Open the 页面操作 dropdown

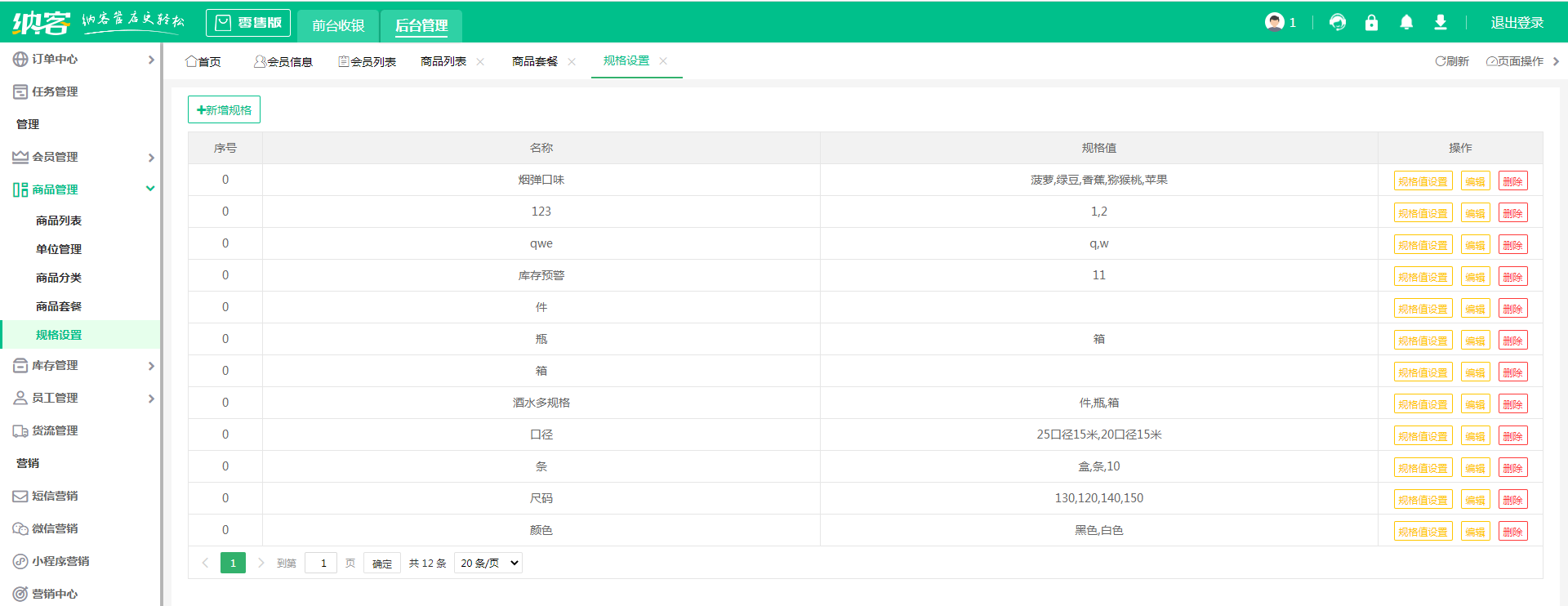(1515, 61)
